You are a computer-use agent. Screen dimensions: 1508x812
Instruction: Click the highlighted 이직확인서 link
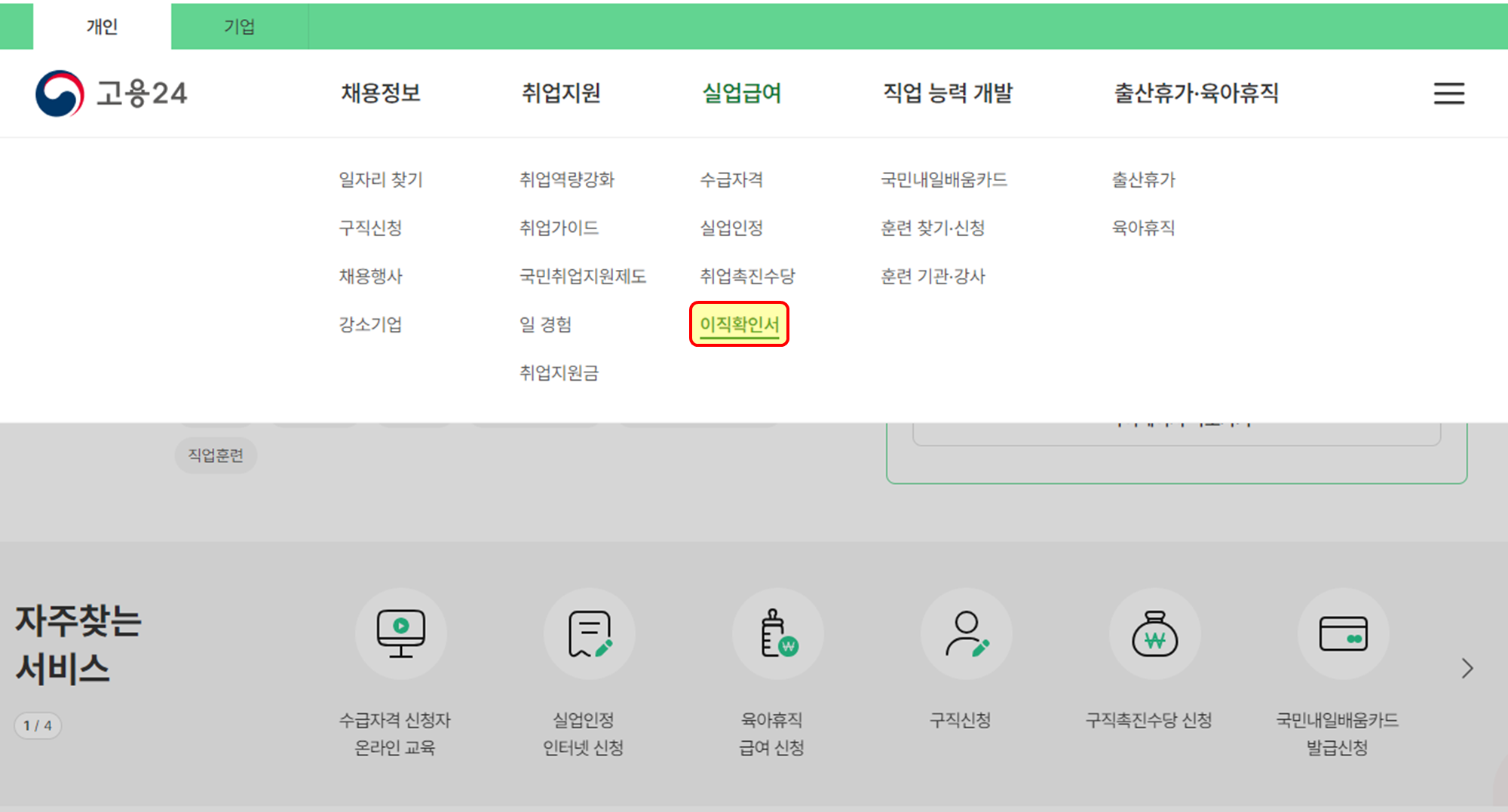pos(738,324)
